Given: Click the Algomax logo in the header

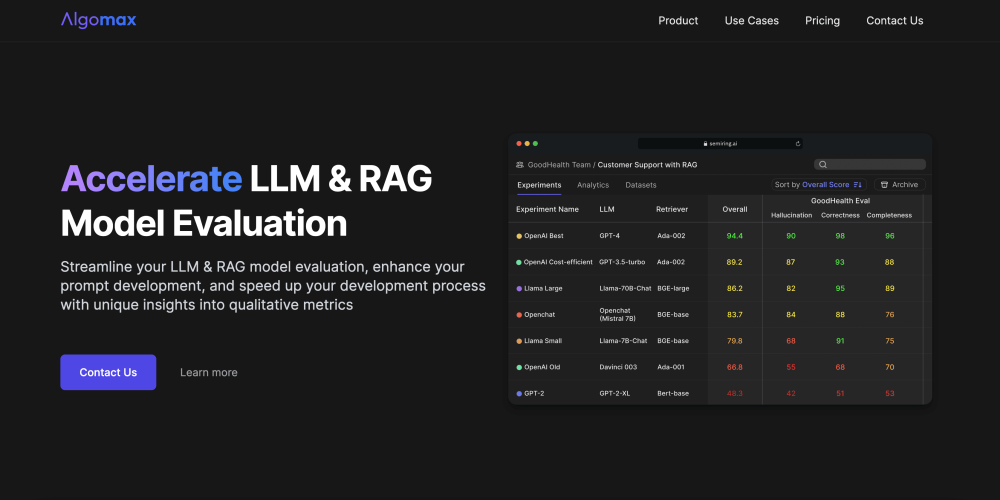Looking at the screenshot, I should pyautogui.click(x=98, y=20).
